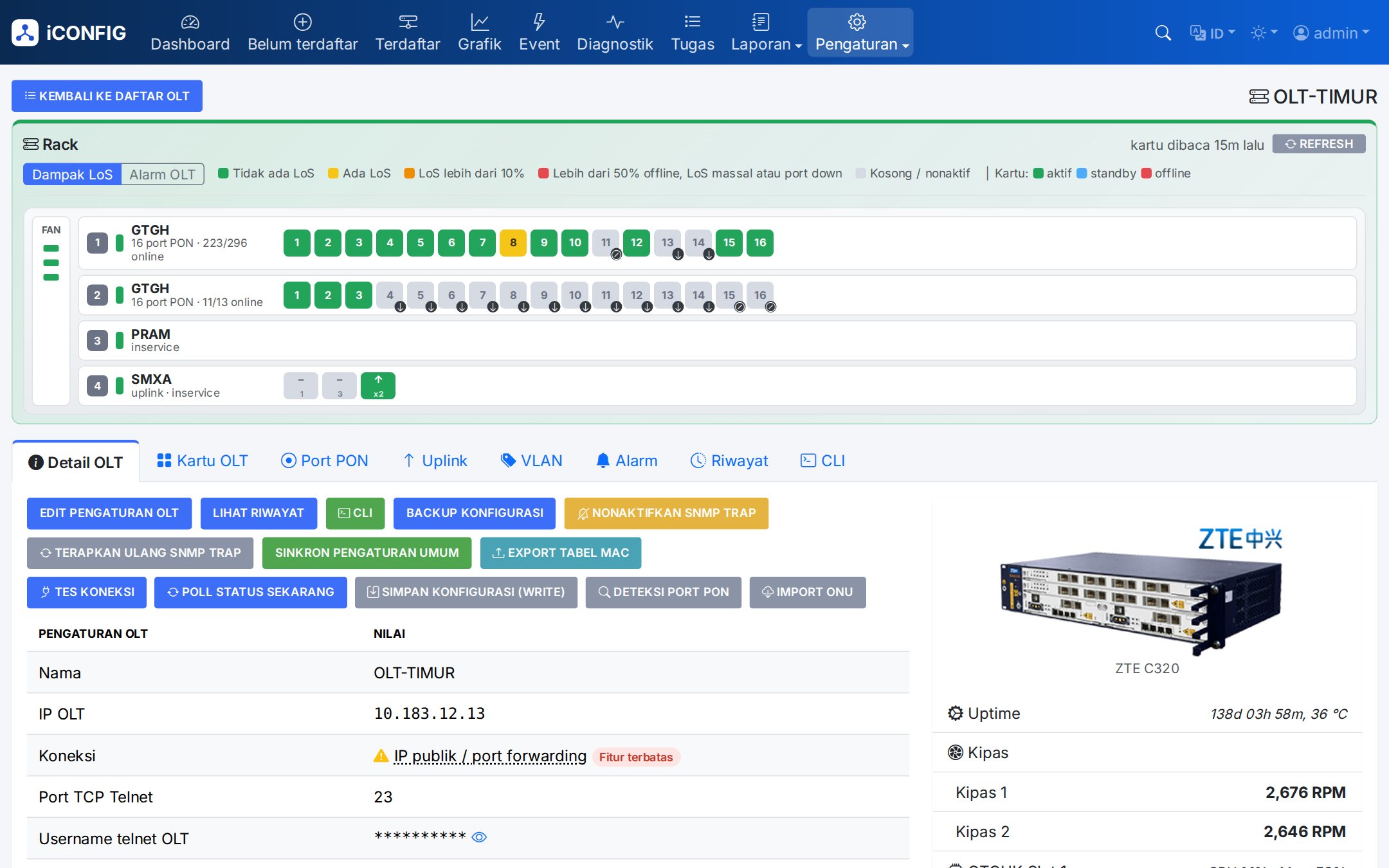
Task: Switch to the Port PON tab
Action: [x=325, y=460]
